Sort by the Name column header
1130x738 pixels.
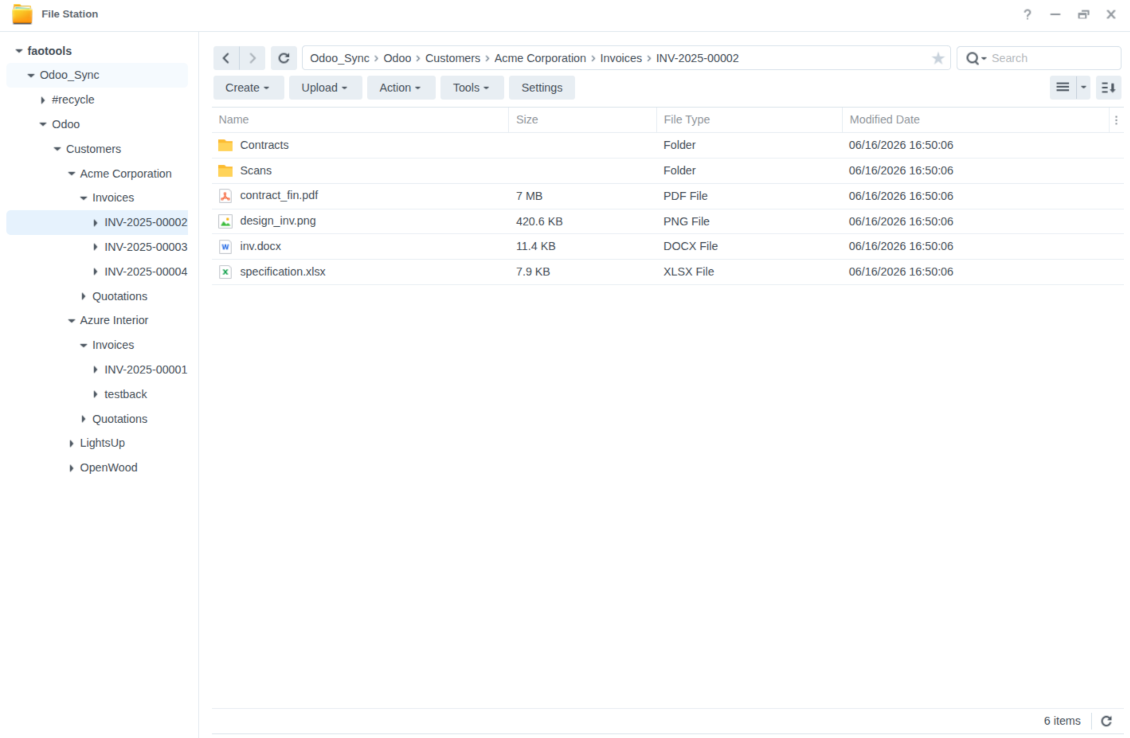360,120
